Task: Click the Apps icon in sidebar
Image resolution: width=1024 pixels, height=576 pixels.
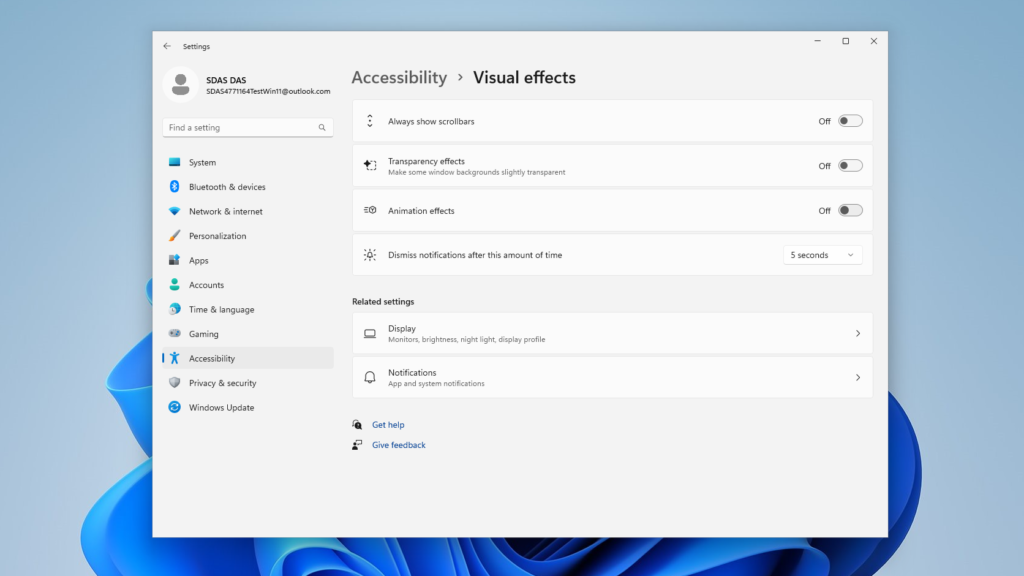Action: pos(174,260)
